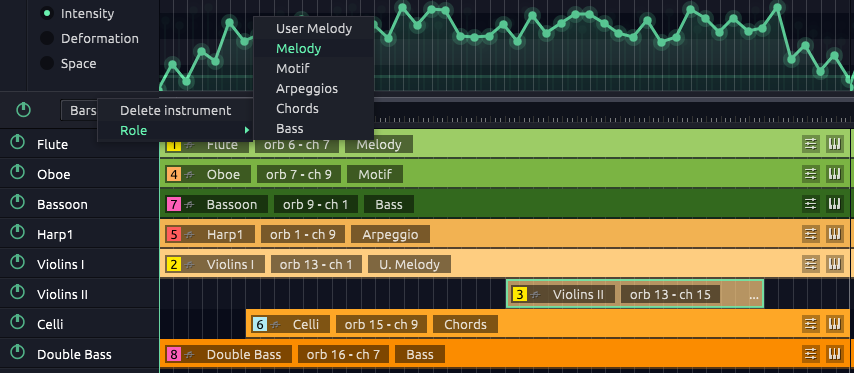Open the Motif role dropdown on Oboe

click(x=375, y=174)
